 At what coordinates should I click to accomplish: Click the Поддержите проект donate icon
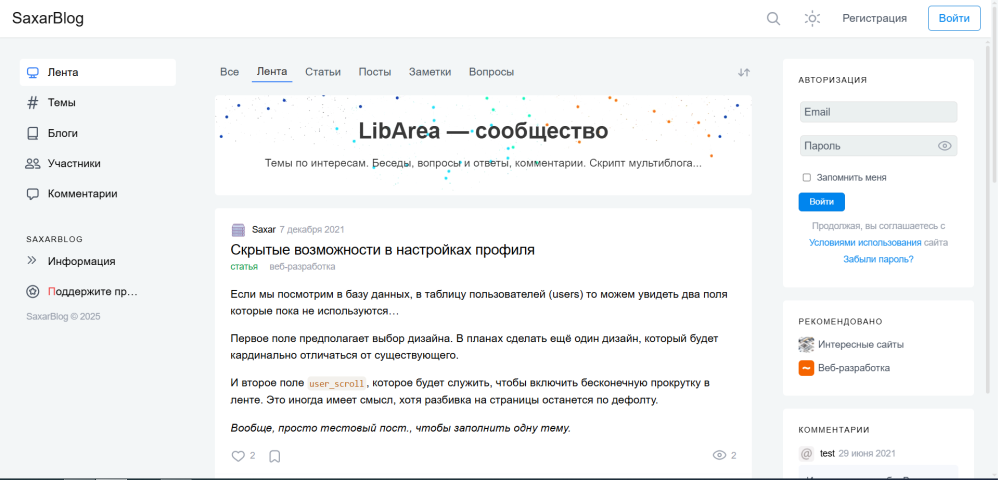tap(33, 292)
